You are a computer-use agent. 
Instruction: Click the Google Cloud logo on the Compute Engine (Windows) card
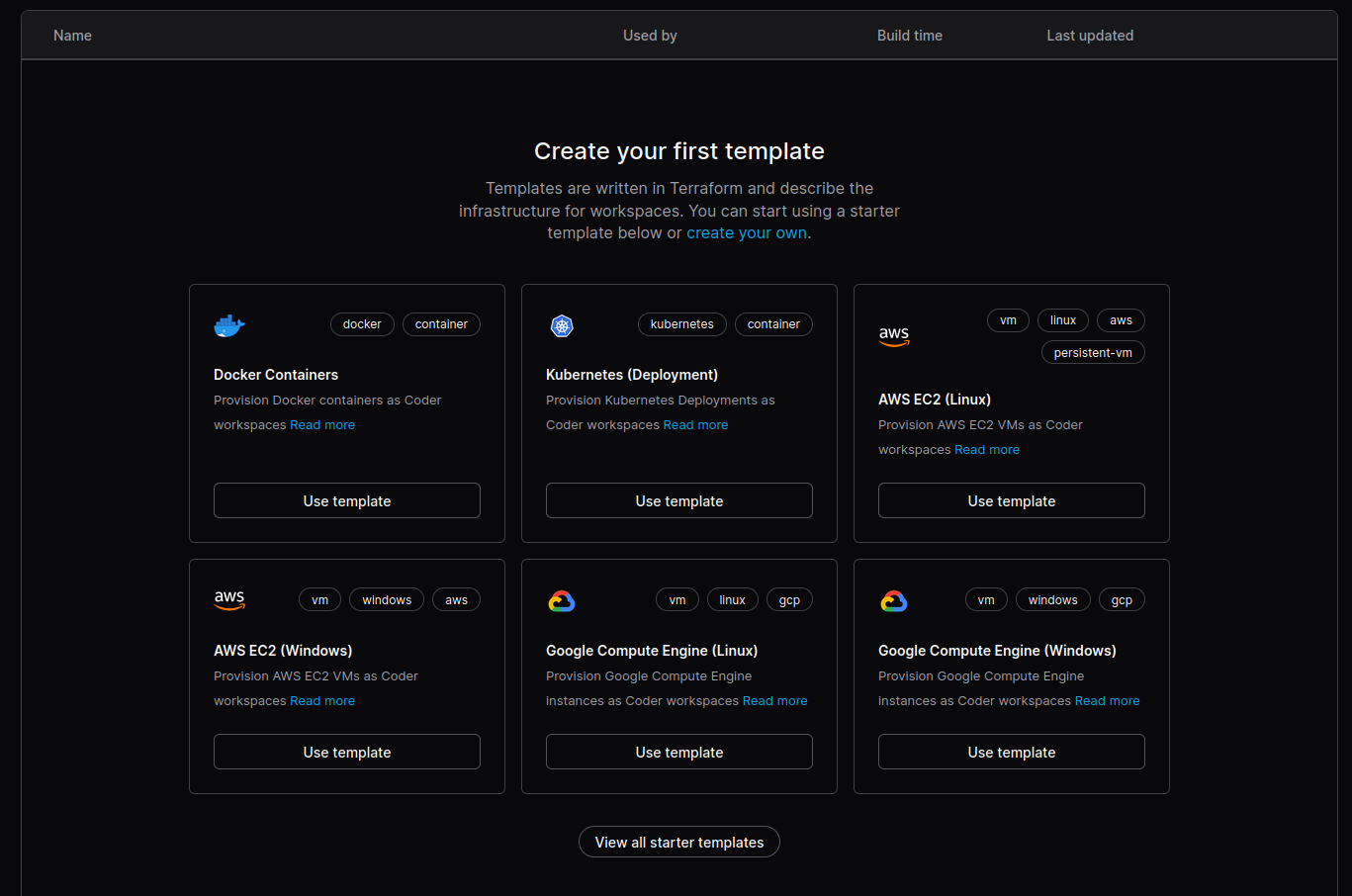click(894, 600)
